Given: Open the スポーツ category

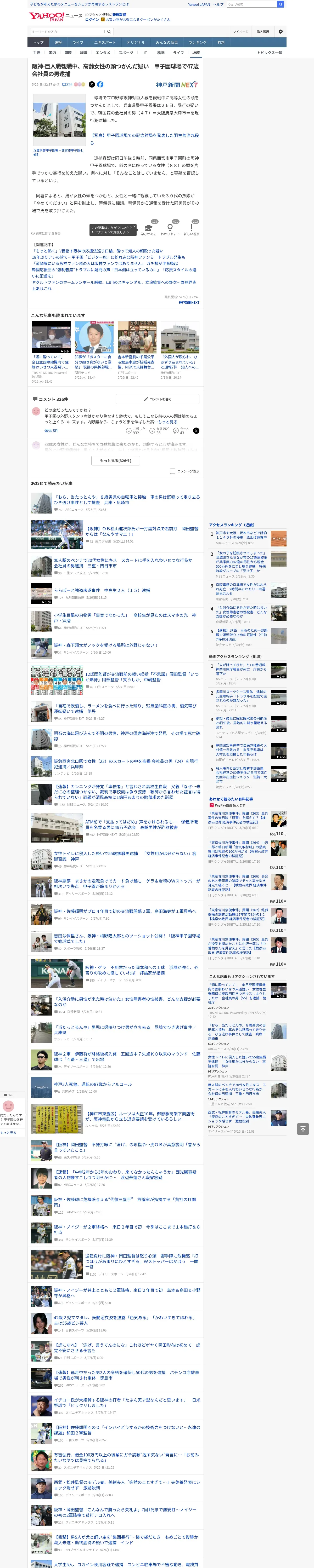Looking at the screenshot, I should click(x=126, y=53).
